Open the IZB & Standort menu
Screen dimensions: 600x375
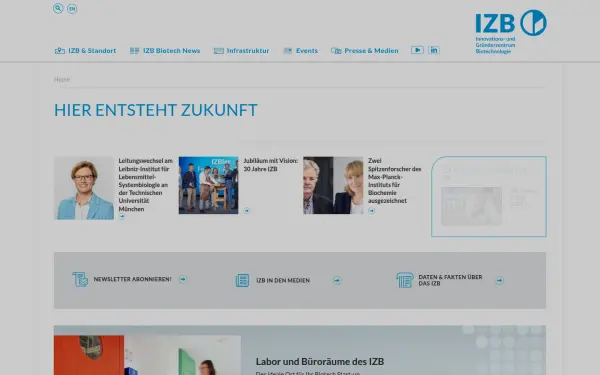(92, 51)
